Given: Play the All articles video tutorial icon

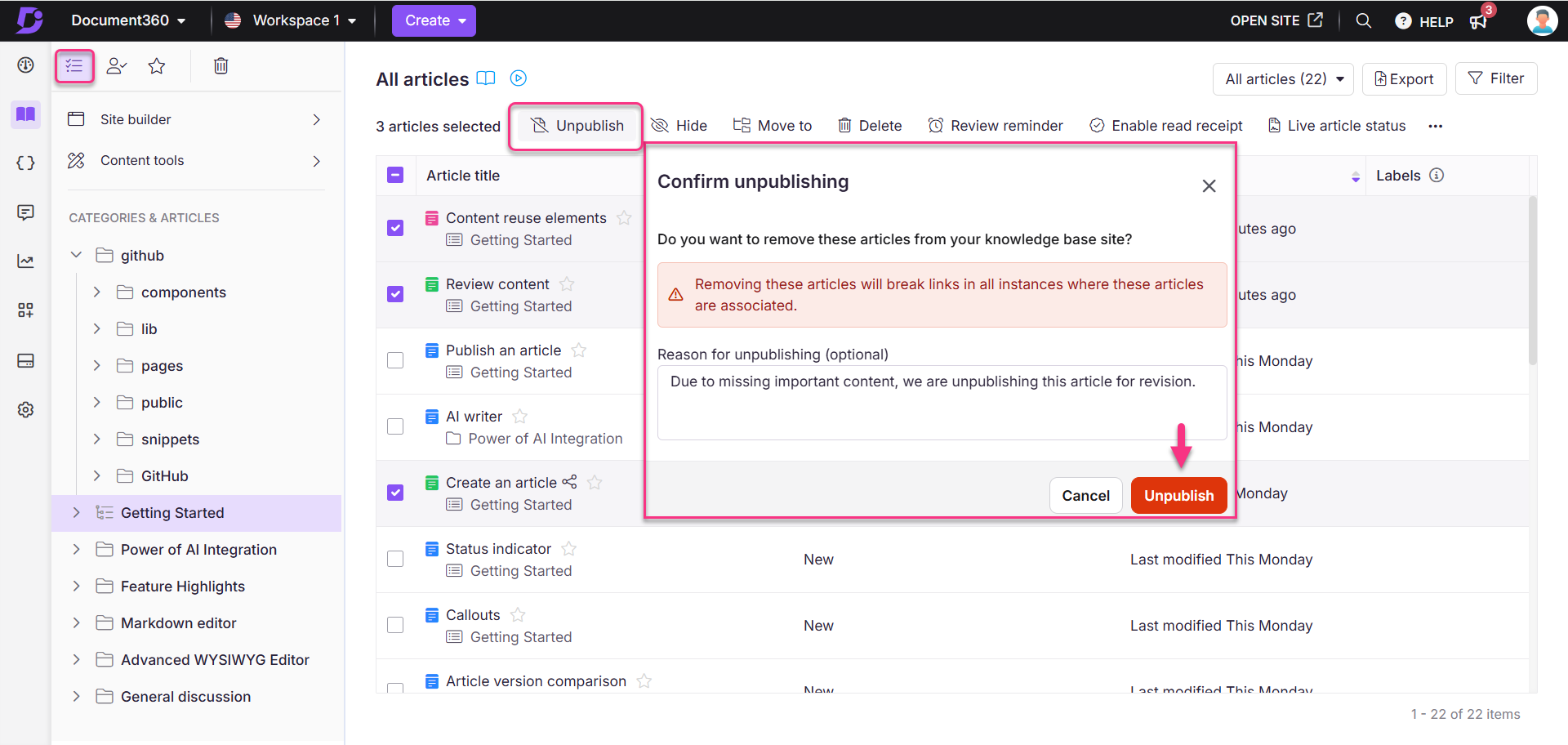Looking at the screenshot, I should click(x=519, y=78).
